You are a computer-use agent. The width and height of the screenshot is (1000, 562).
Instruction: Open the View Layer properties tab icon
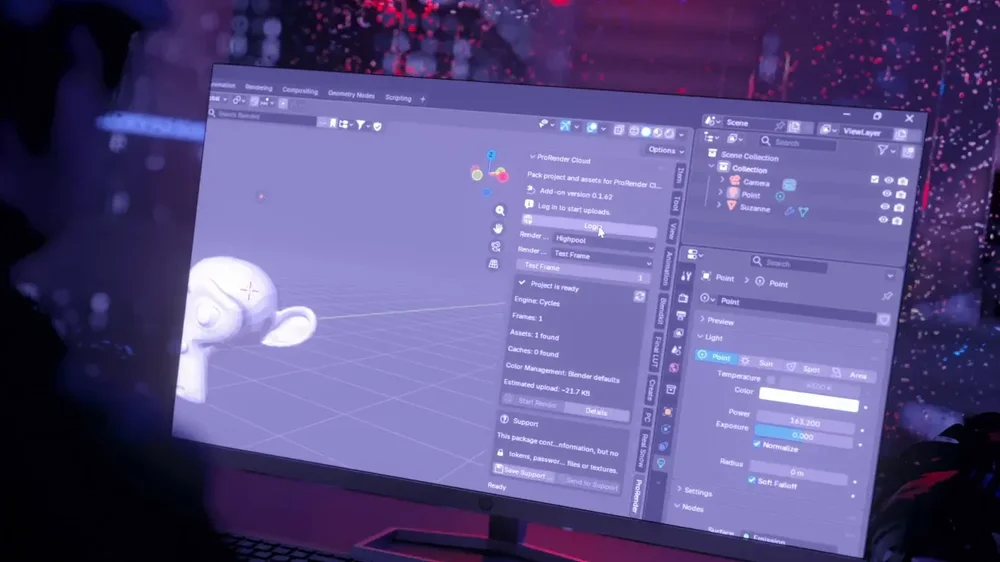pyautogui.click(x=679, y=333)
